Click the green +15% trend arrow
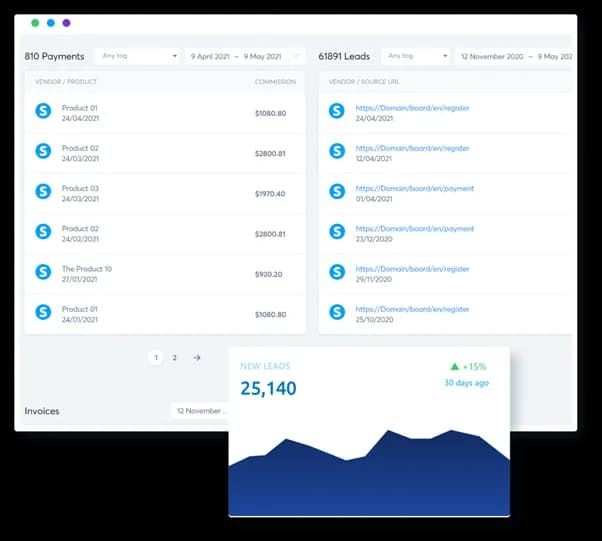The width and height of the screenshot is (602, 541). click(455, 366)
